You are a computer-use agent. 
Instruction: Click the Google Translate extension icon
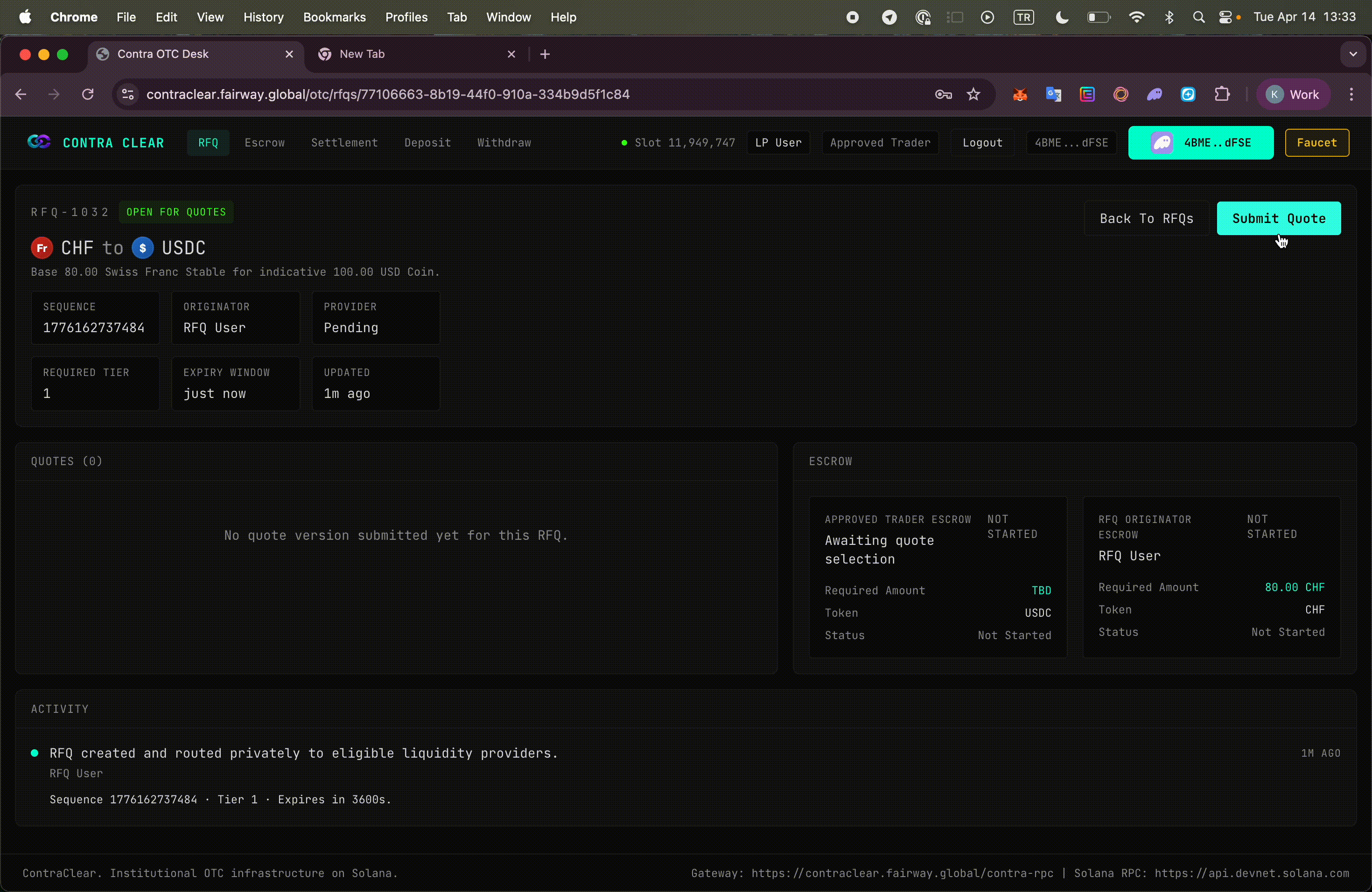(x=1053, y=95)
